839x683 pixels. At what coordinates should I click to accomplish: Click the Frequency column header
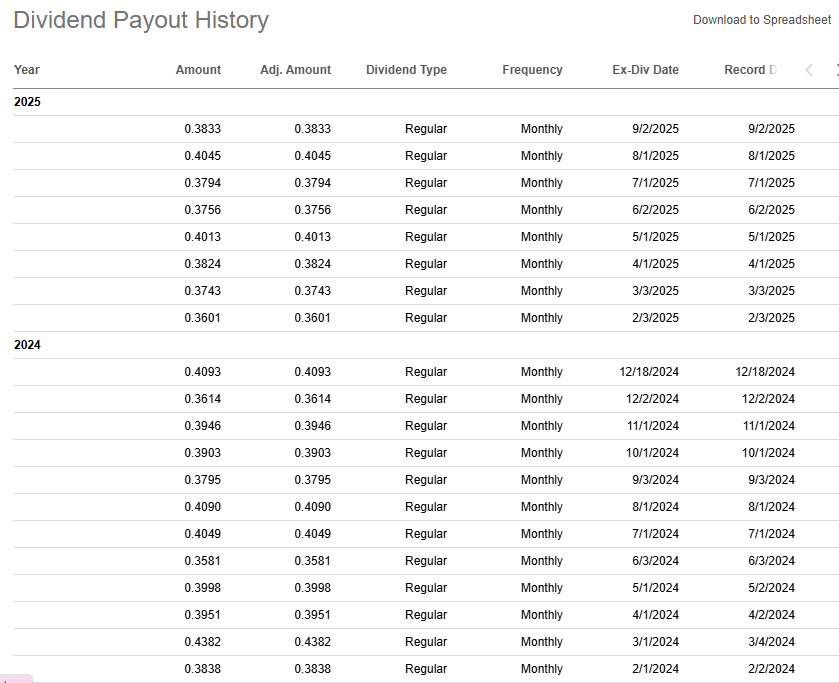coord(532,70)
